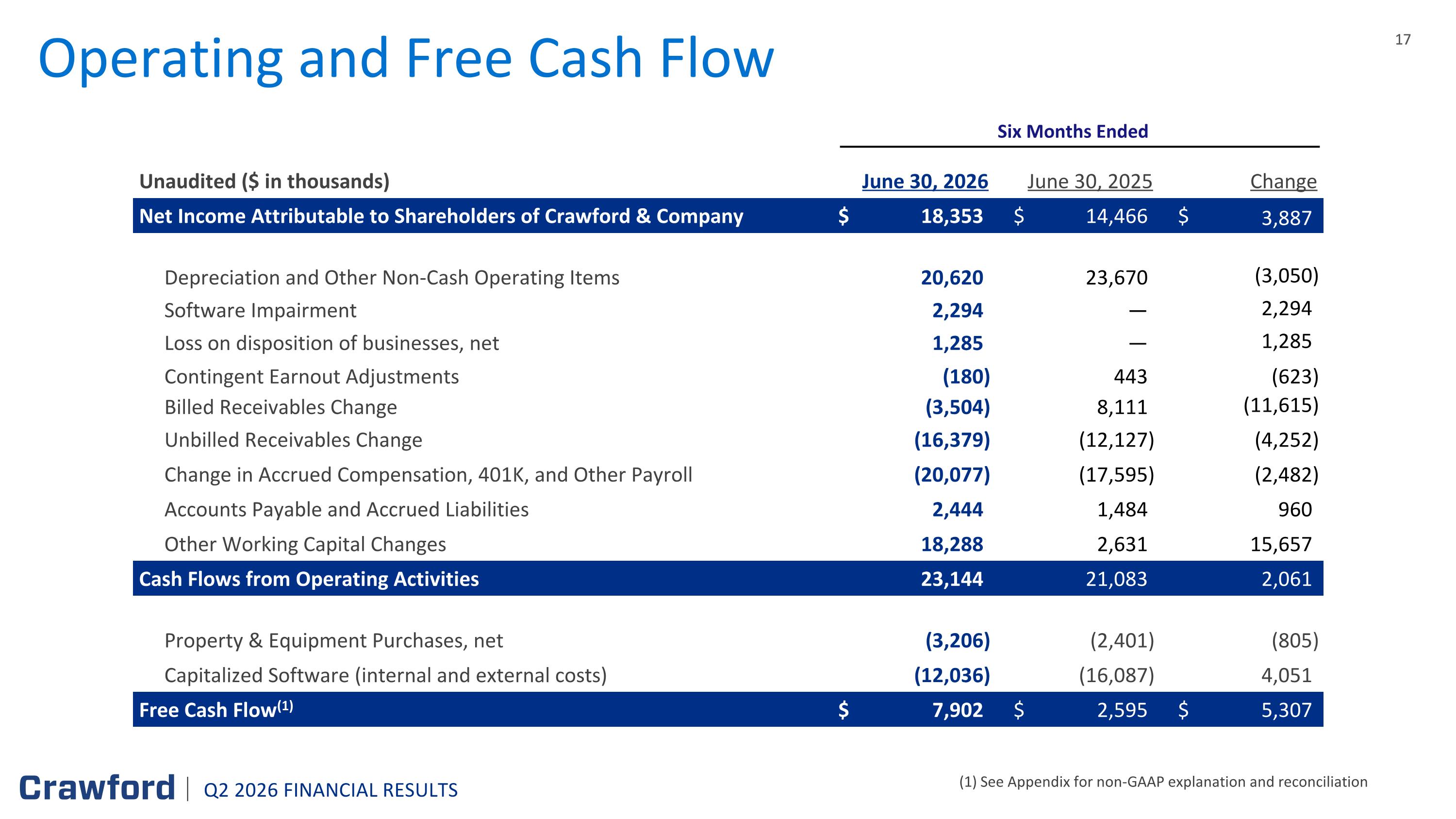This screenshot has height=819, width=1456.
Task: Select net income value 18,353
Action: point(952,216)
